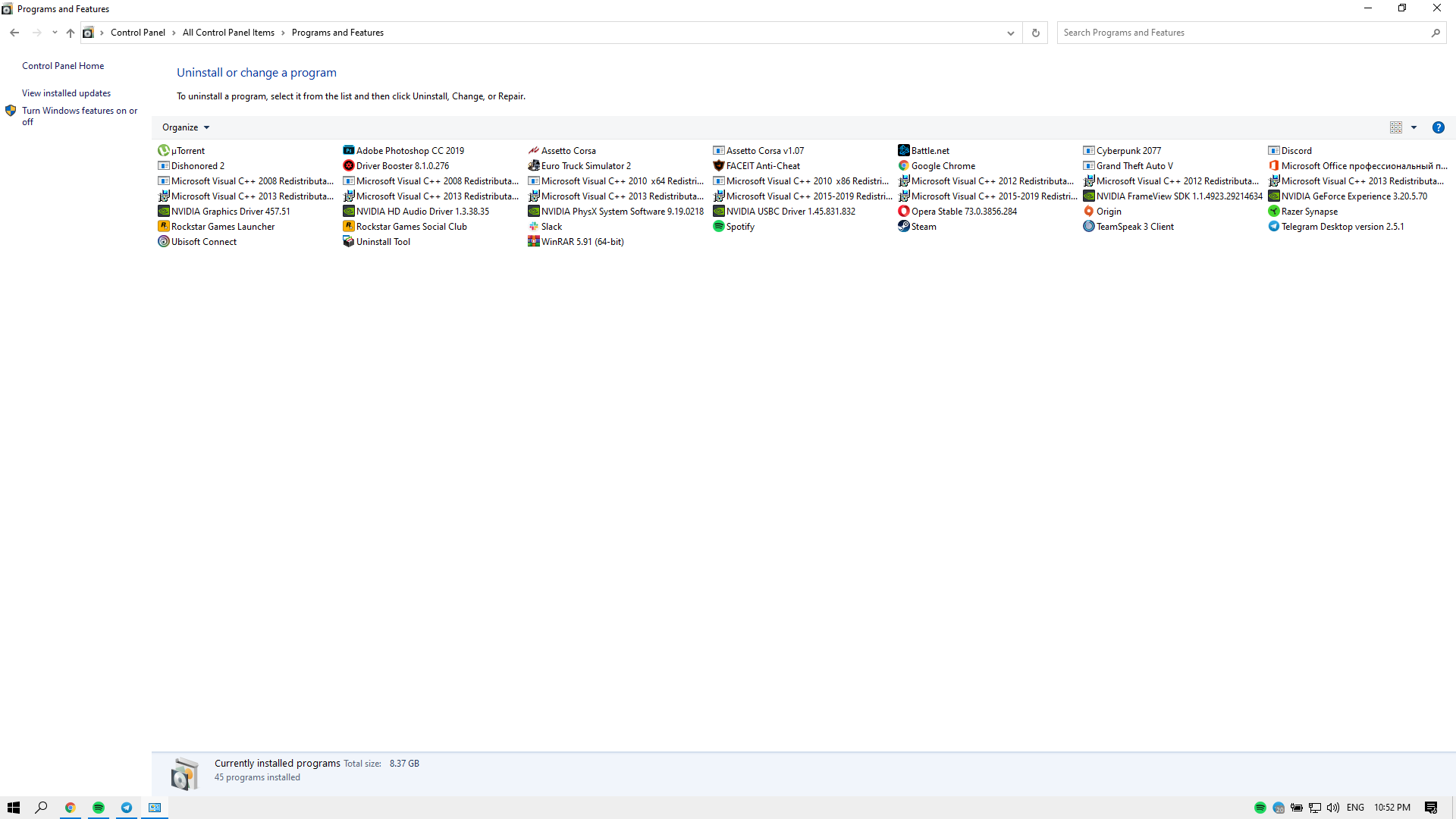This screenshot has height=819, width=1456.
Task: Click the back navigation button
Action: tap(14, 33)
